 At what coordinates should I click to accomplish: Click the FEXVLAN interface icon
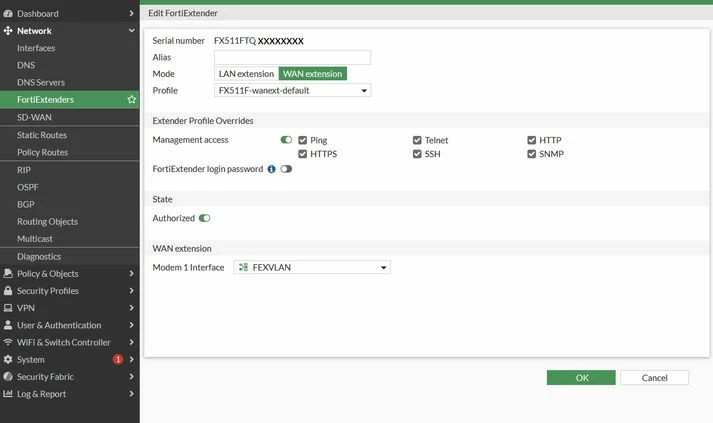point(243,267)
